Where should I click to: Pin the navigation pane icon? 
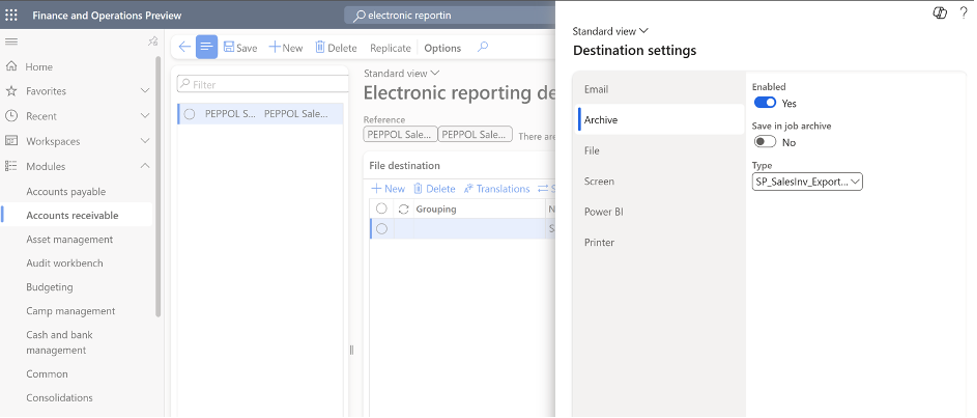pyautogui.click(x=153, y=42)
